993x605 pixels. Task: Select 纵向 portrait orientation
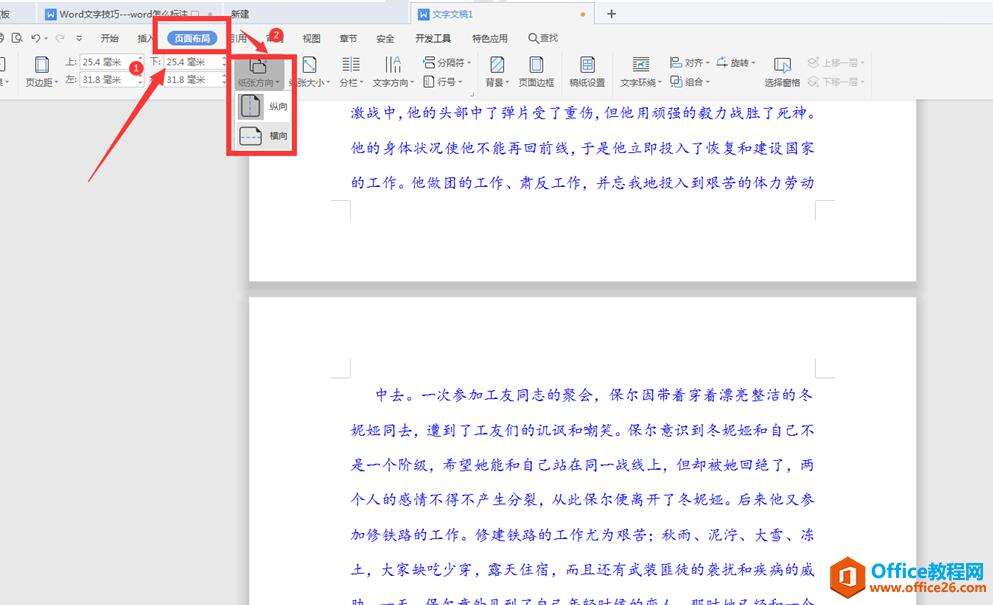(262, 107)
